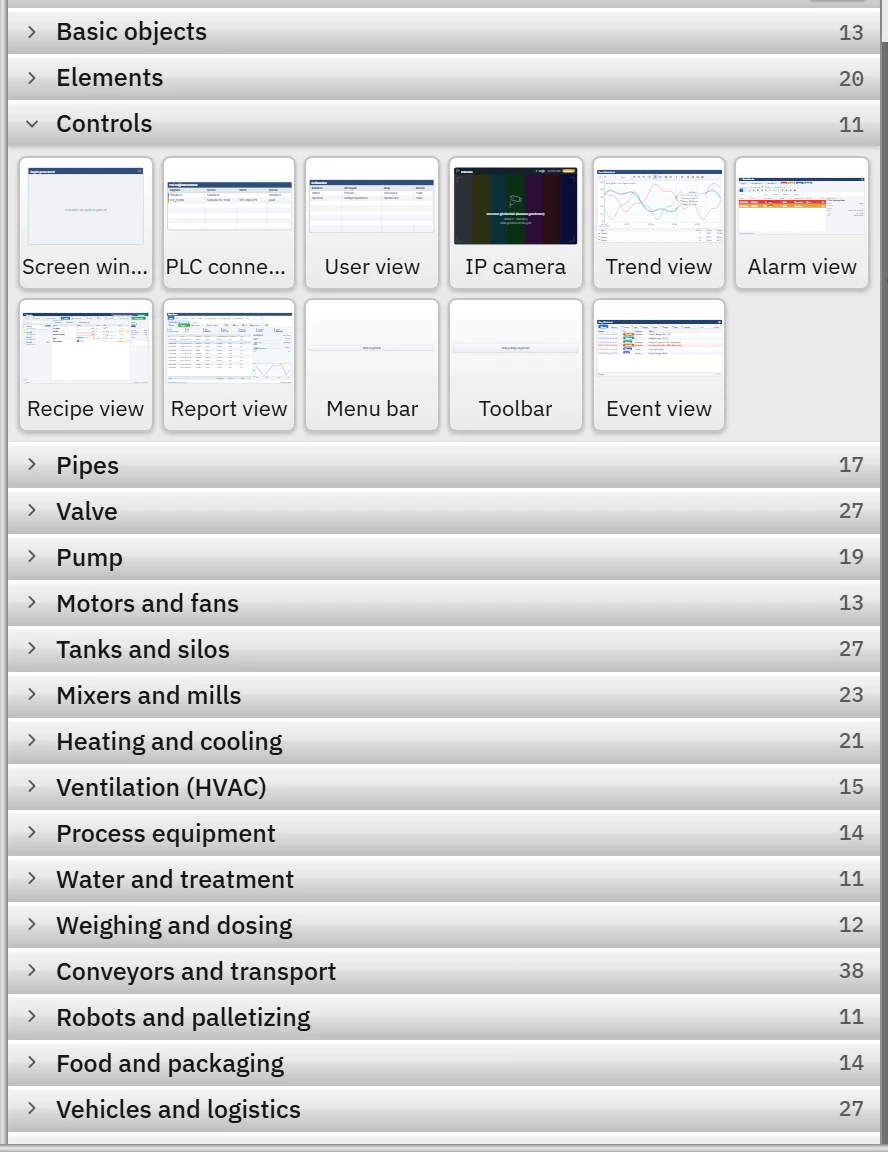Image resolution: width=888 pixels, height=1152 pixels.
Task: Expand the Mixers and mills category
Action: click(444, 695)
